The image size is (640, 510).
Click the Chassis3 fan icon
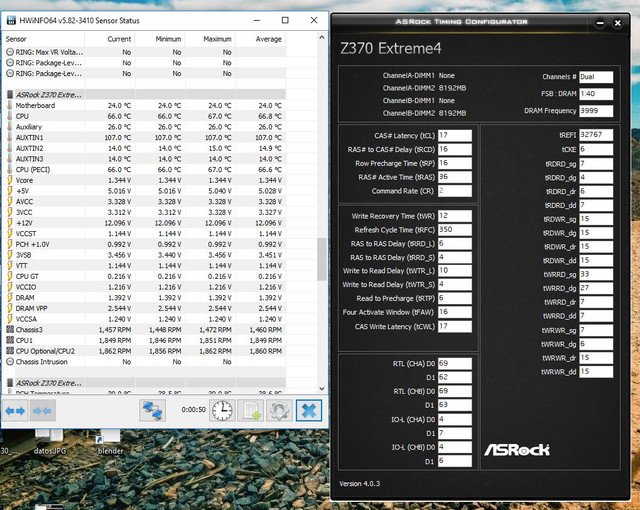click(10, 330)
